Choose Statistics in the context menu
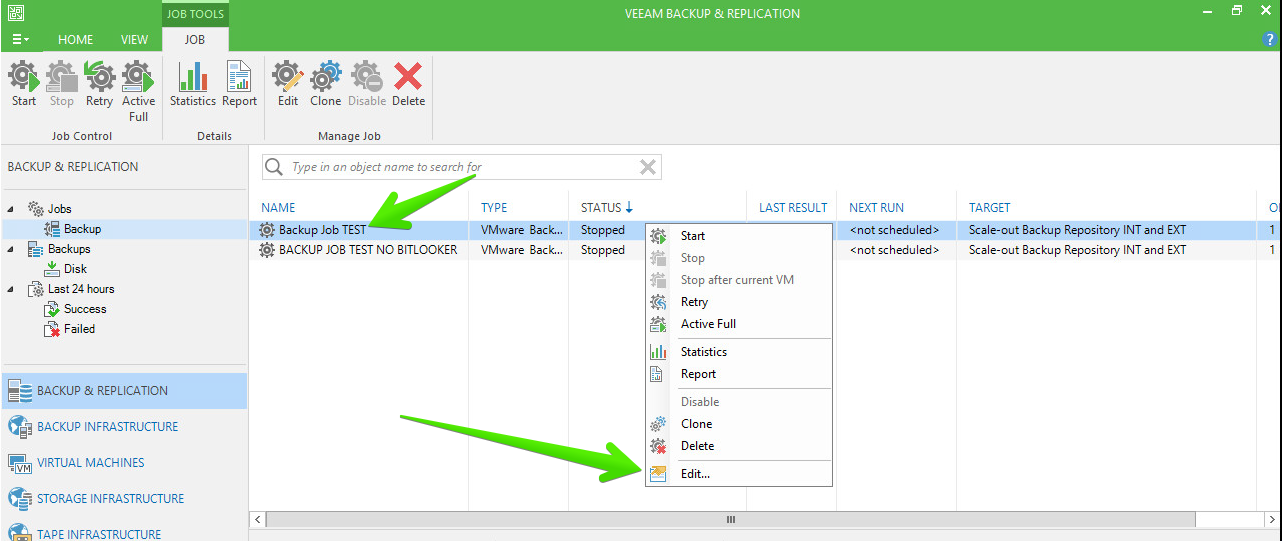The image size is (1282, 541). click(x=738, y=352)
